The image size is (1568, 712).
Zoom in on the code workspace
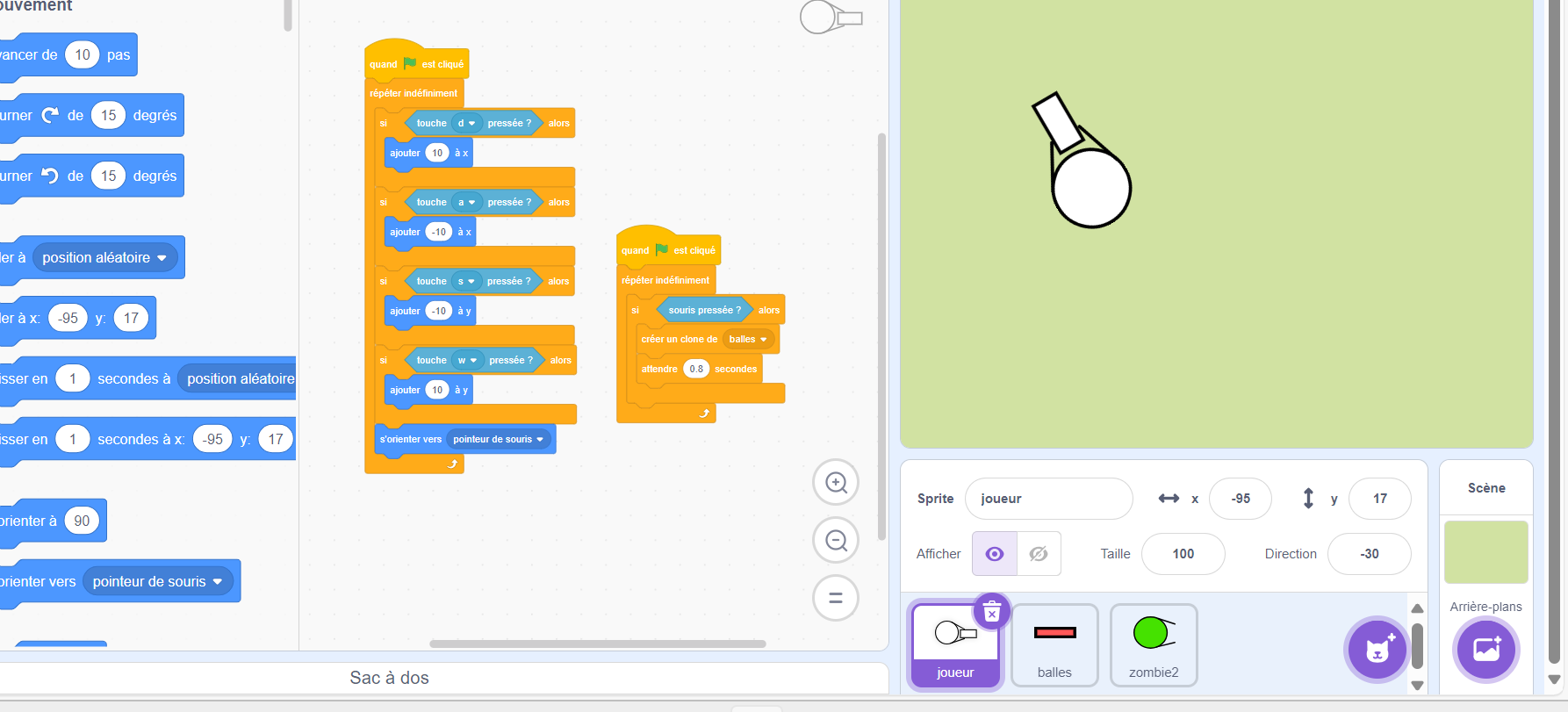[x=836, y=483]
